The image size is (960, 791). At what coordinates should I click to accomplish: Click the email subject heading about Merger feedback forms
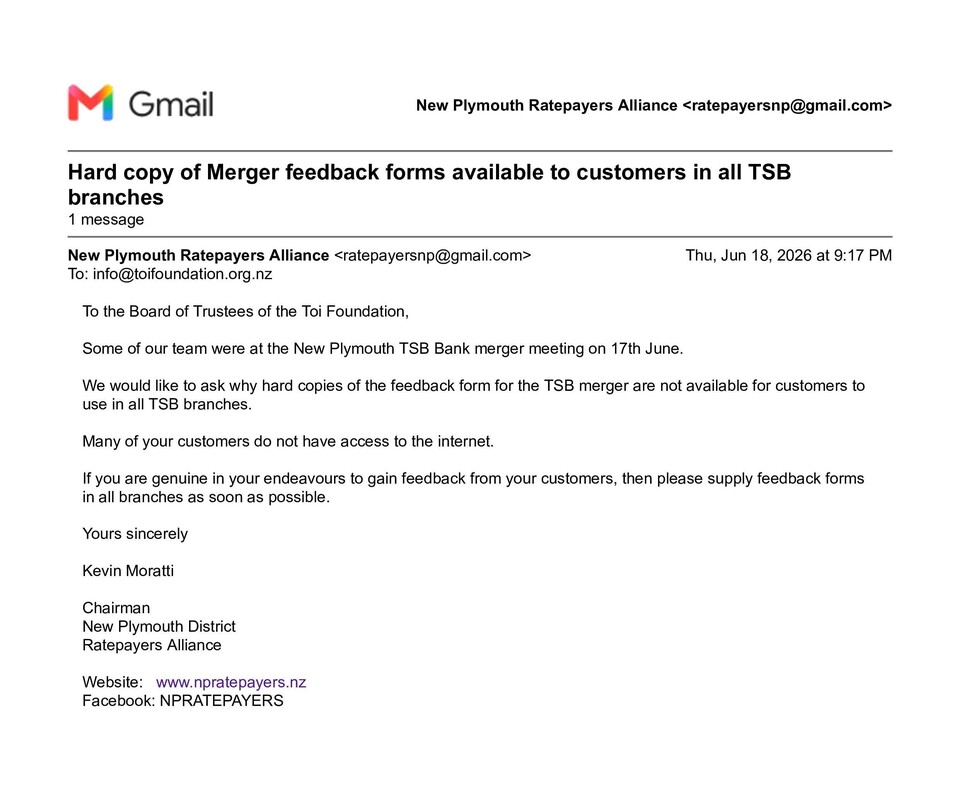click(429, 184)
